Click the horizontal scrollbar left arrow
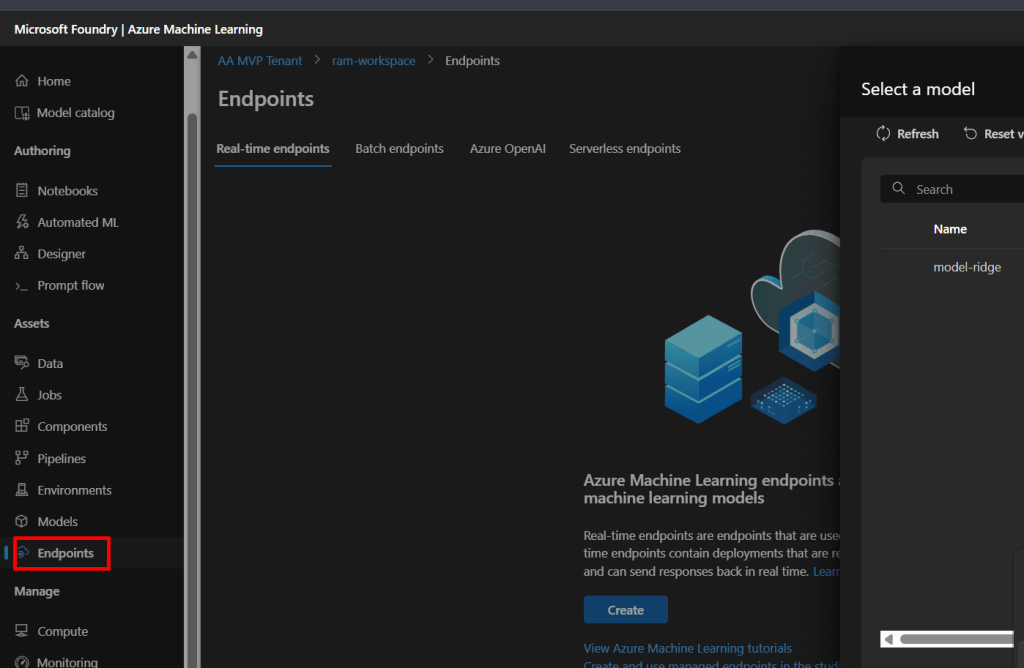 pos(888,639)
